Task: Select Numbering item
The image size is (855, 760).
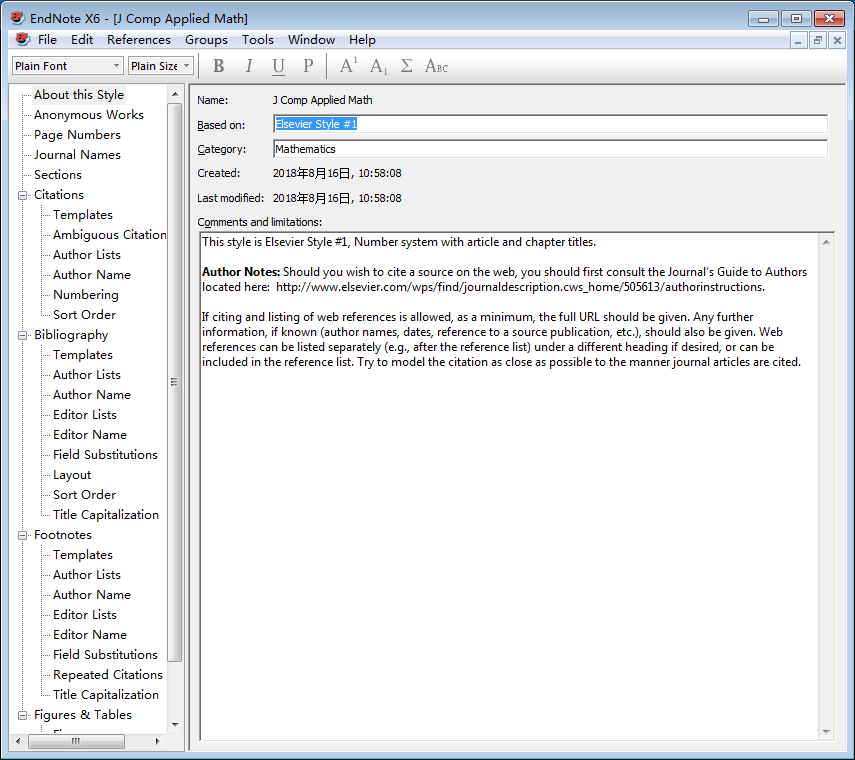Action: [x=86, y=295]
